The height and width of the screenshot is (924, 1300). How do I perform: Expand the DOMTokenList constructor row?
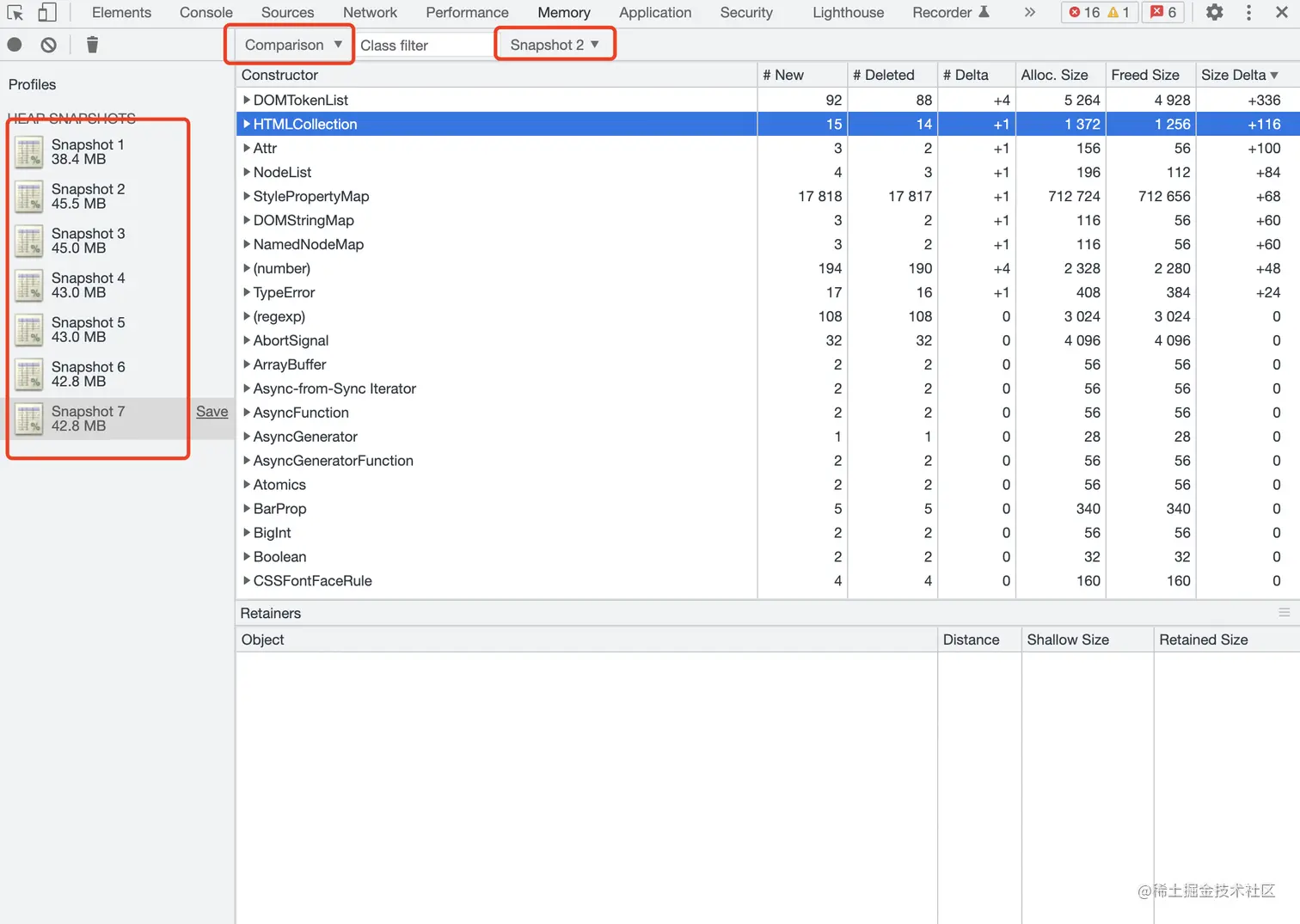click(247, 100)
